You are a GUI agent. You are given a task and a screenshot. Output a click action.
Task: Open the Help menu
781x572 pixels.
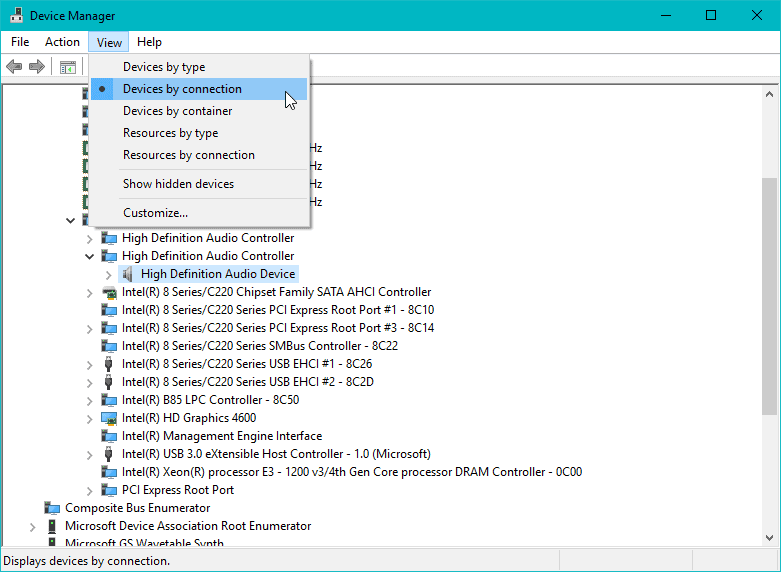point(149,42)
